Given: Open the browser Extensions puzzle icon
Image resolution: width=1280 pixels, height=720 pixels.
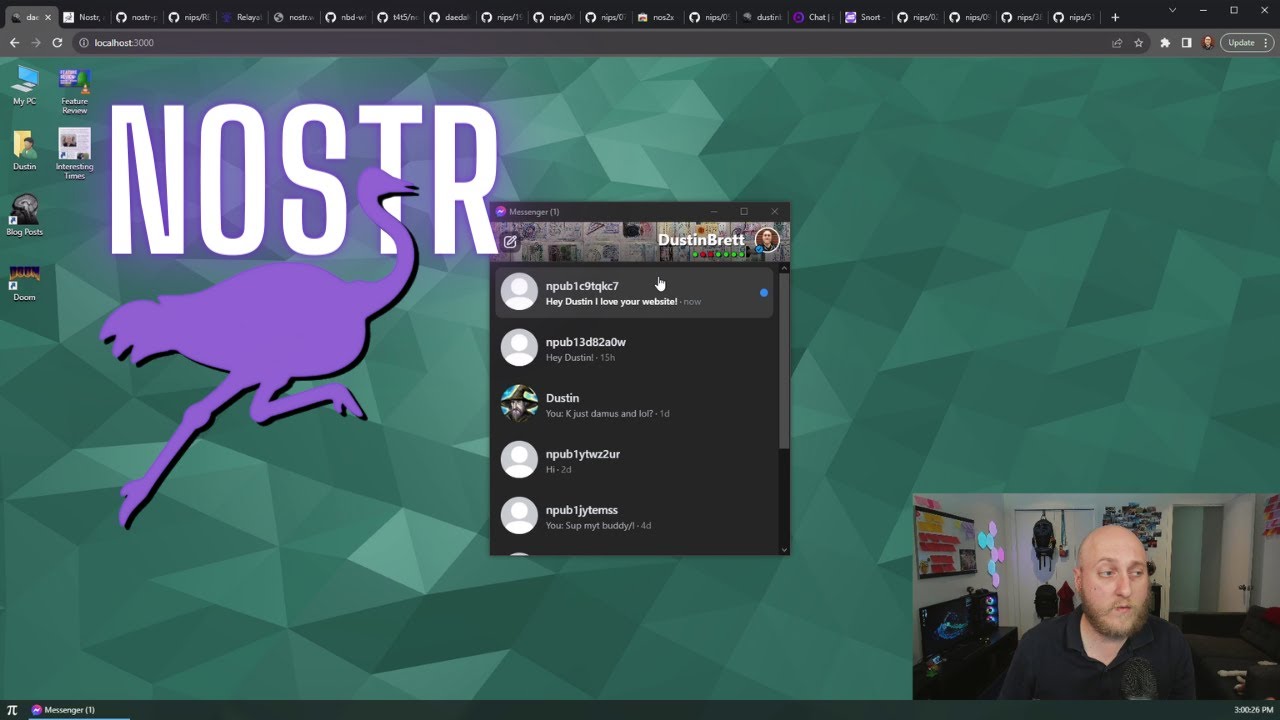Looking at the screenshot, I should pos(1165,43).
